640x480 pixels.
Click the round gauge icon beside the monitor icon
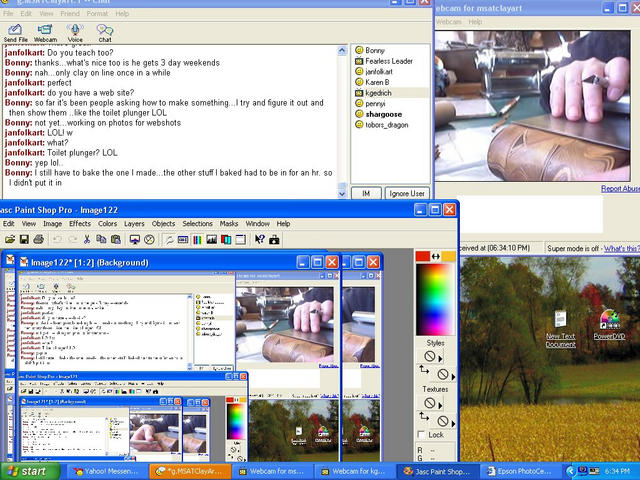[x=149, y=239]
